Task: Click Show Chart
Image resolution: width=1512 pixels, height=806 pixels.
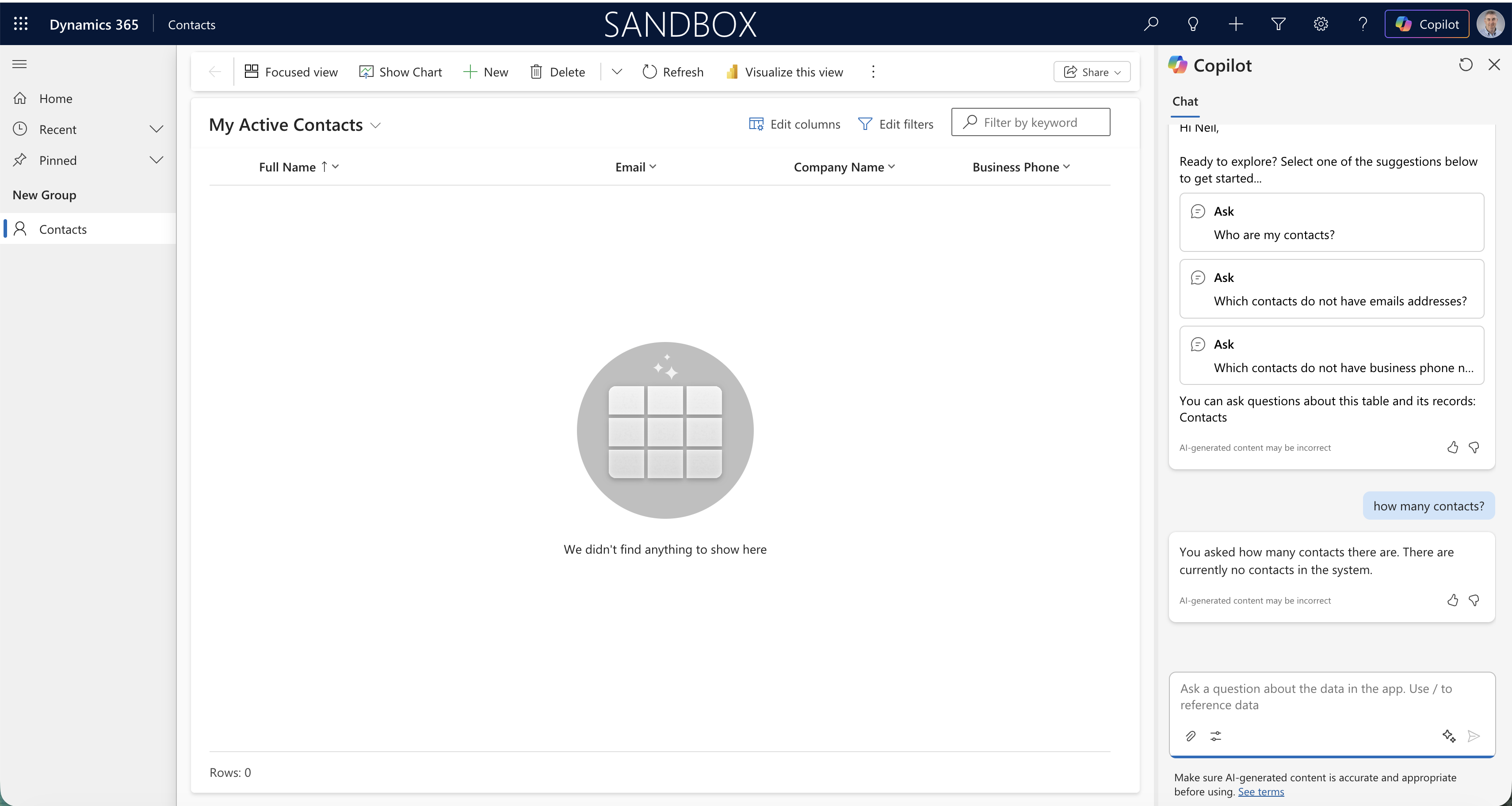Action: coord(401,72)
